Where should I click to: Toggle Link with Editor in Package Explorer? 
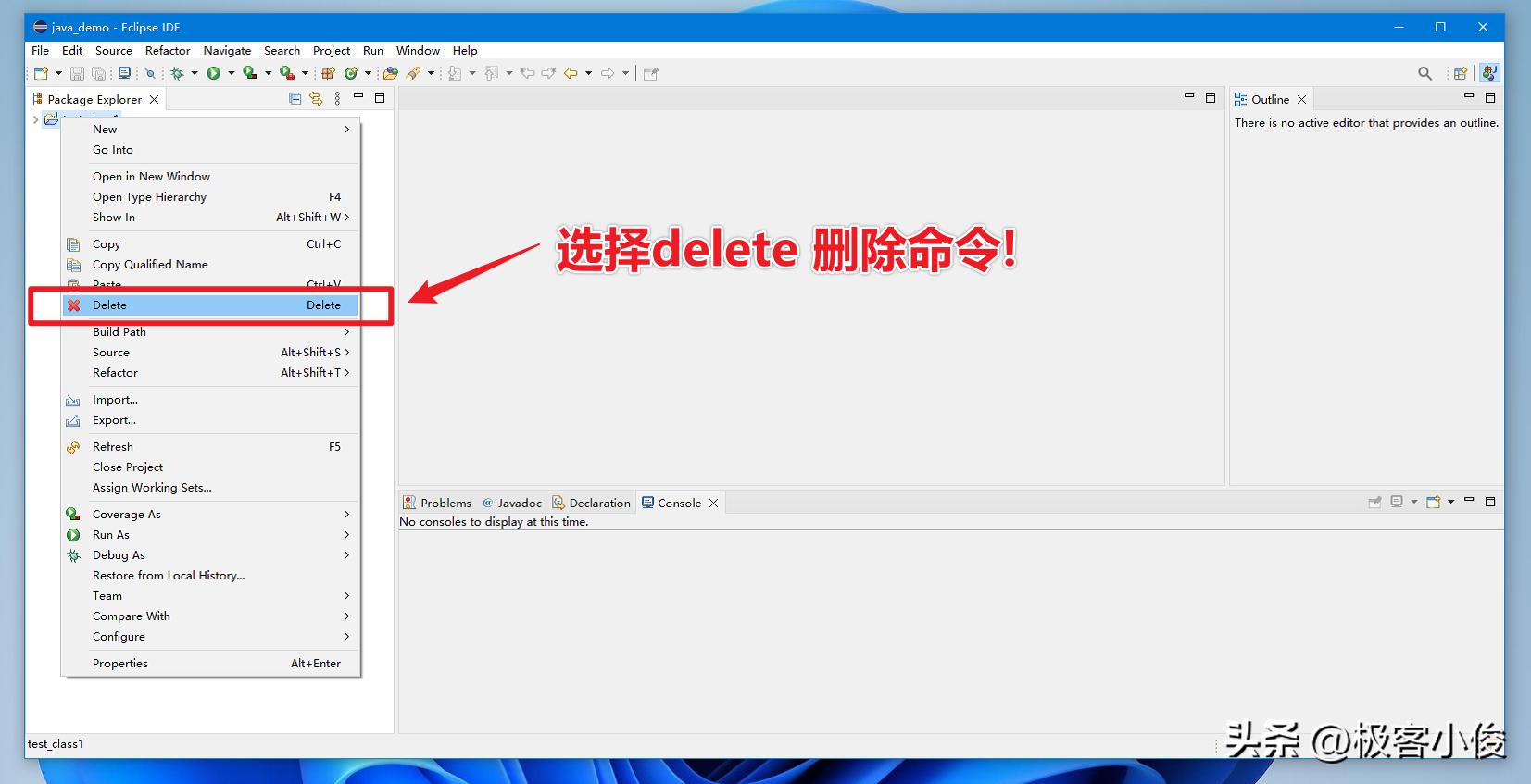pos(316,98)
